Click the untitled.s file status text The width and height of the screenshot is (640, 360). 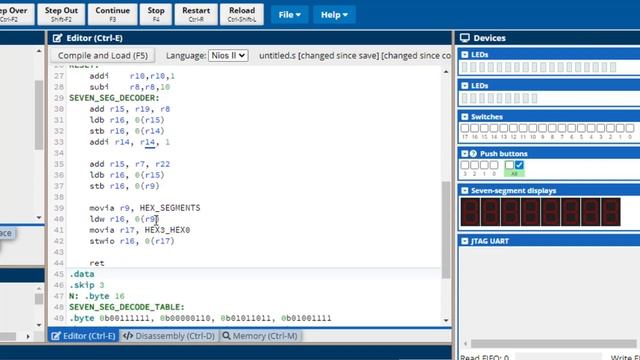click(354, 56)
